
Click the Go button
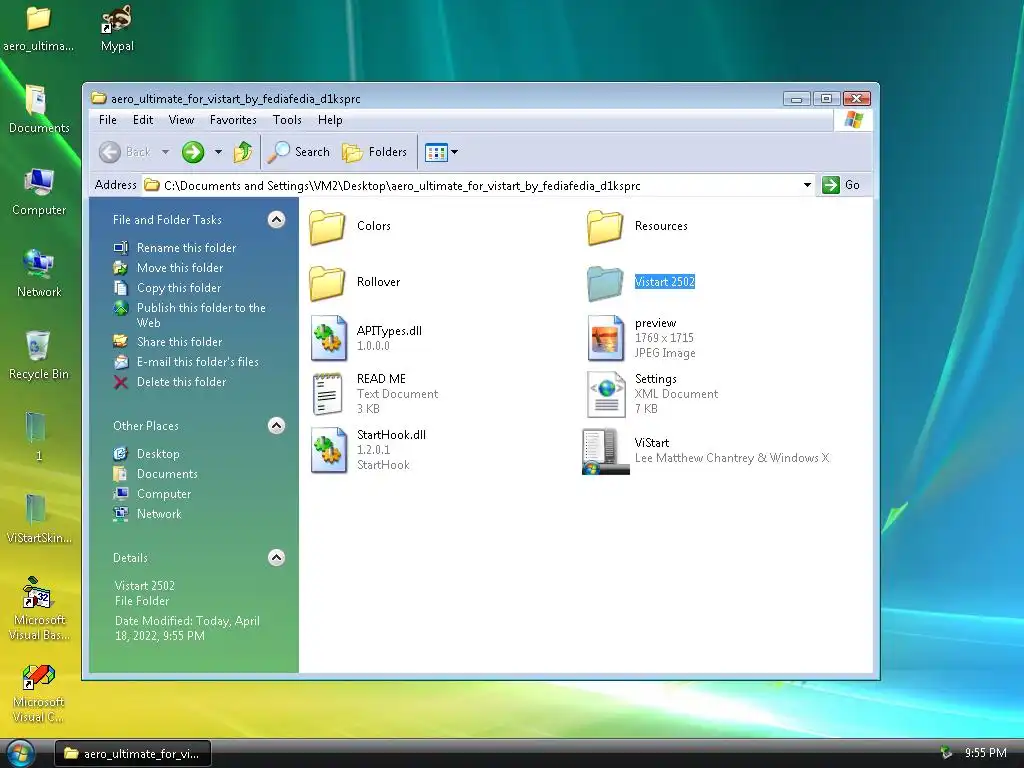(x=841, y=185)
